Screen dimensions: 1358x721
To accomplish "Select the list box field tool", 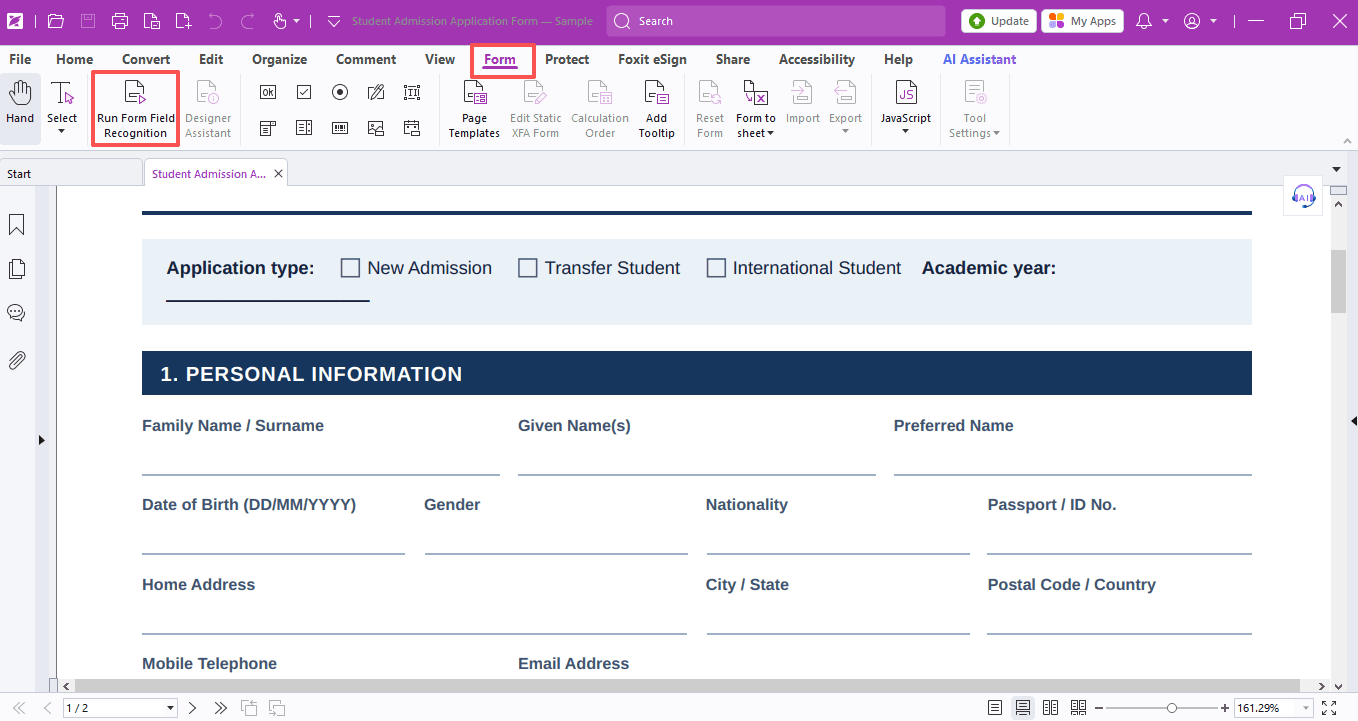I will [x=304, y=128].
